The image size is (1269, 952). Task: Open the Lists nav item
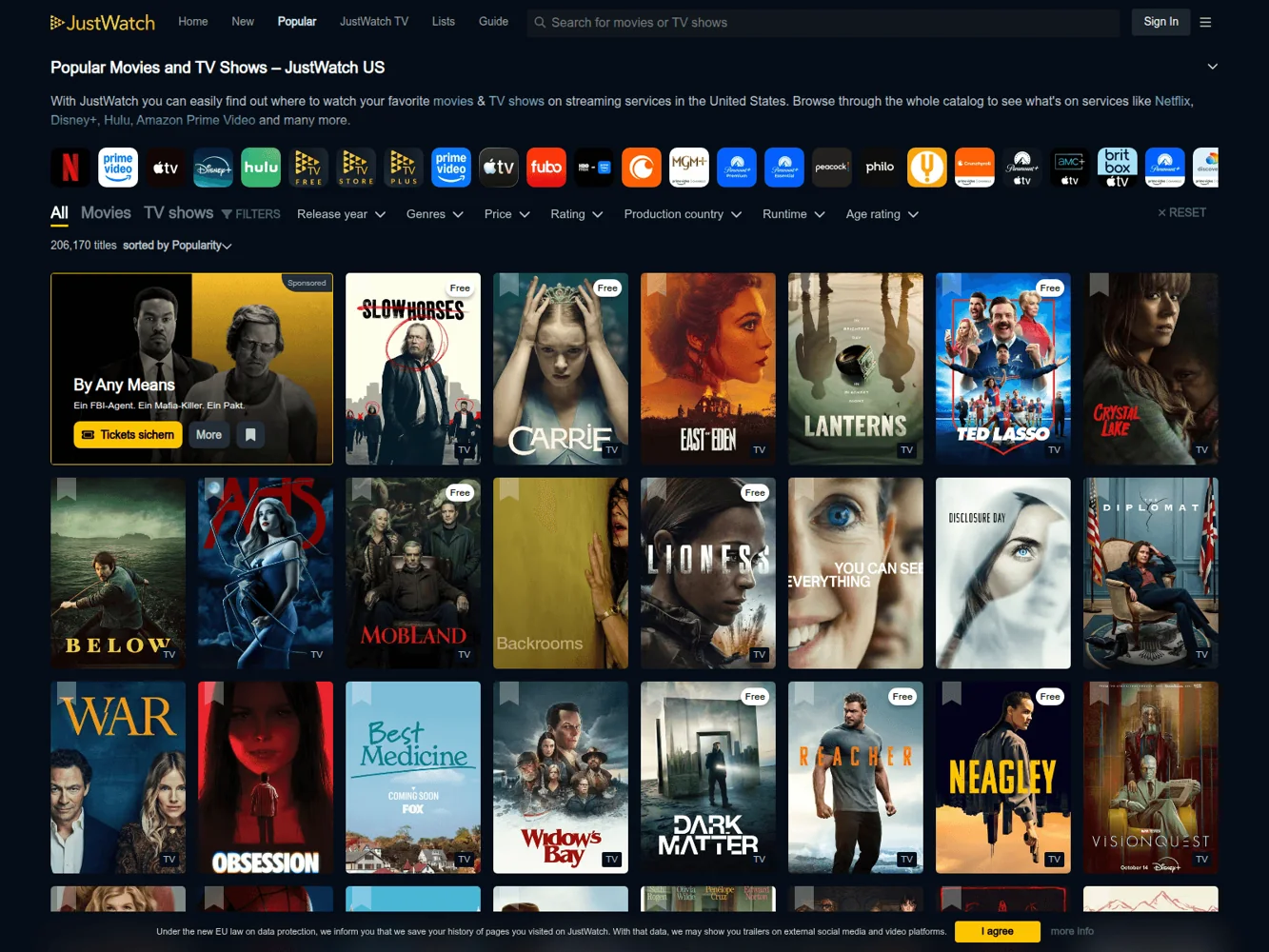click(x=444, y=21)
